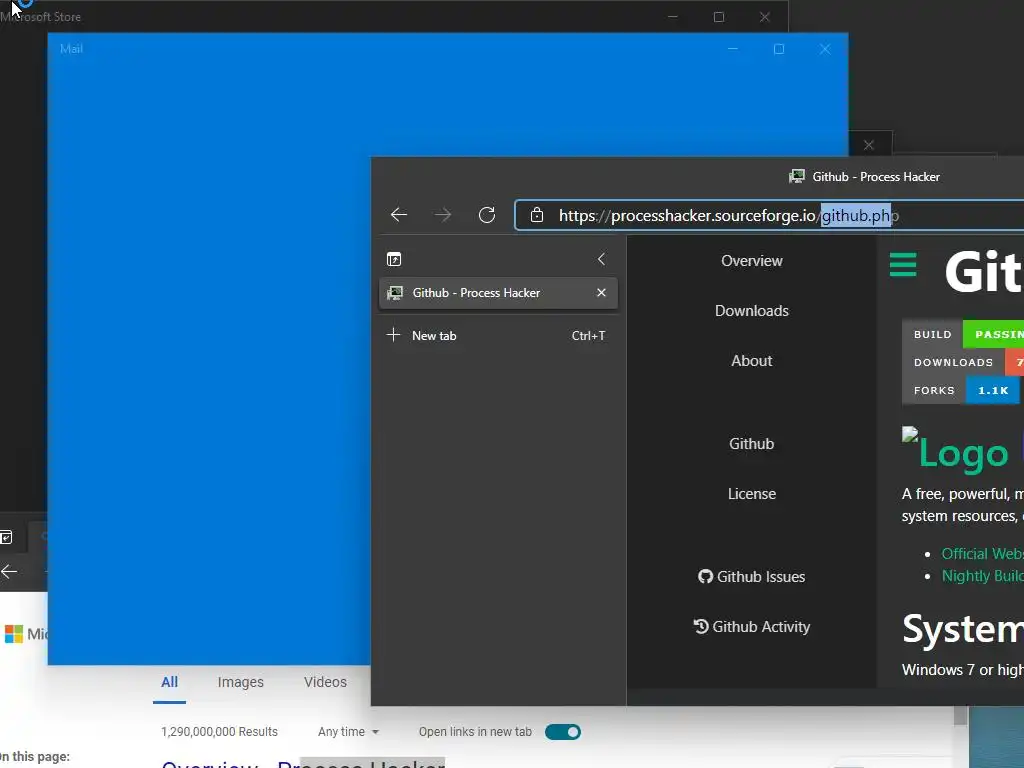
Task: Select the Github - Process Hacker tab
Action: [498, 293]
